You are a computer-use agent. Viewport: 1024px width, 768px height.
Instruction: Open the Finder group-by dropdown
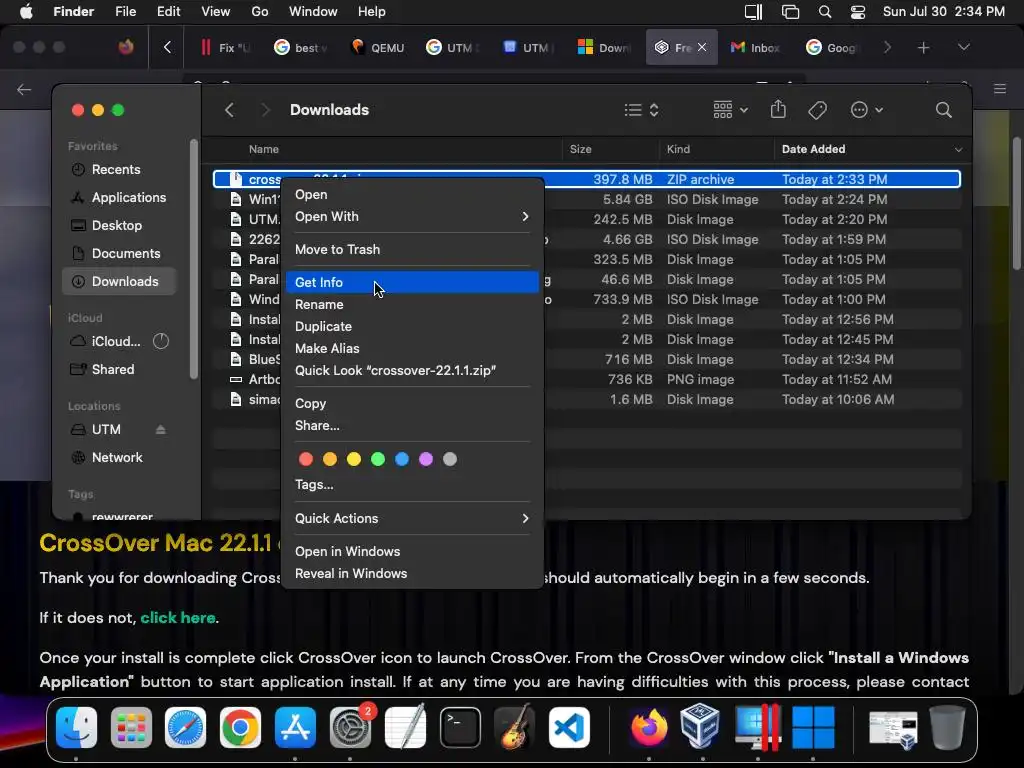point(730,110)
